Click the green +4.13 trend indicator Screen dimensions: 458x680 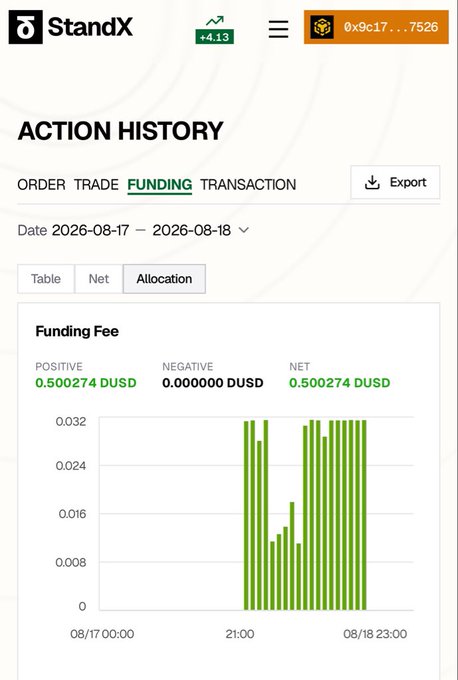pos(215,30)
